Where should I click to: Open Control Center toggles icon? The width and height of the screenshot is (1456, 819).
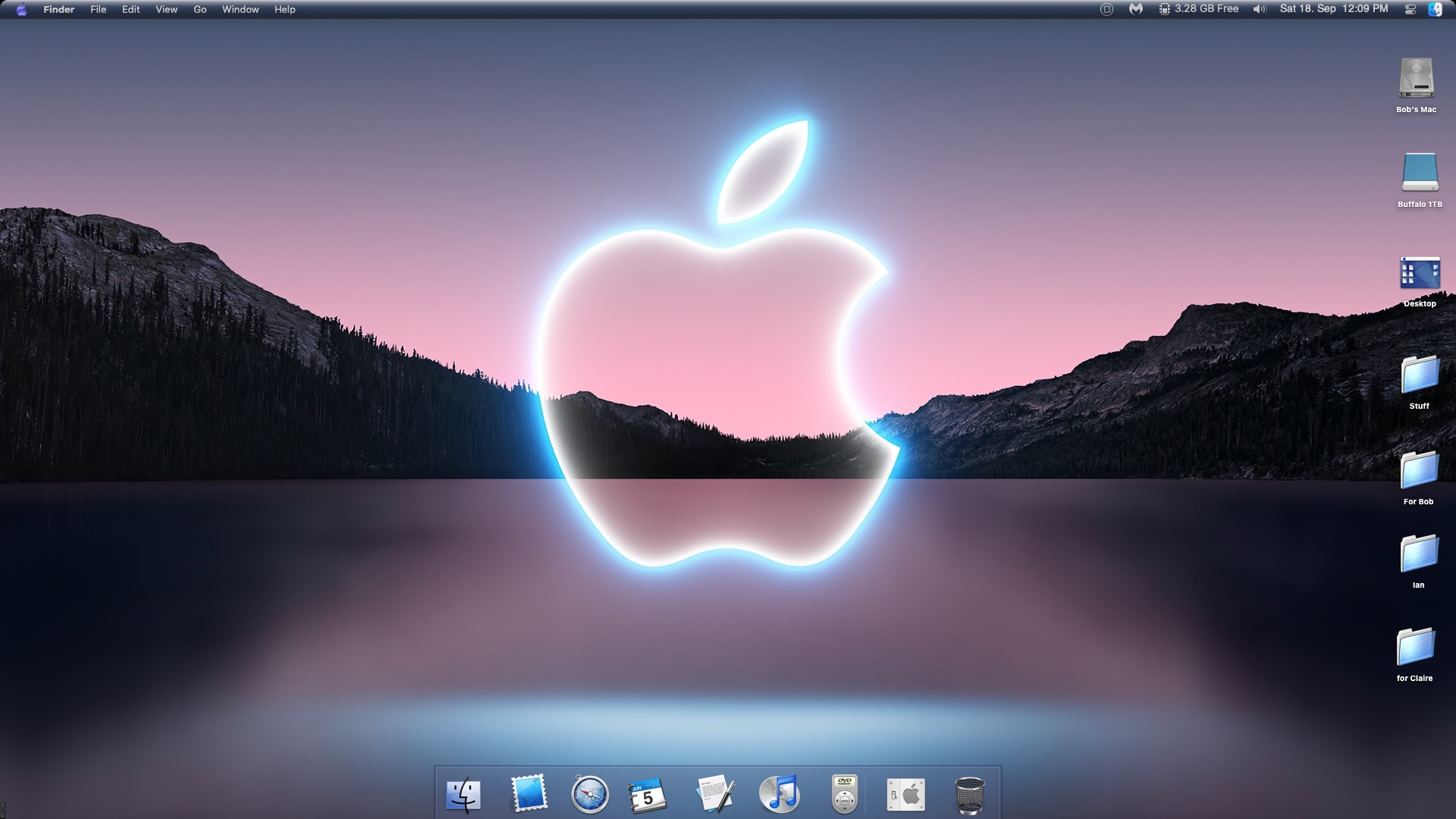coord(1410,9)
